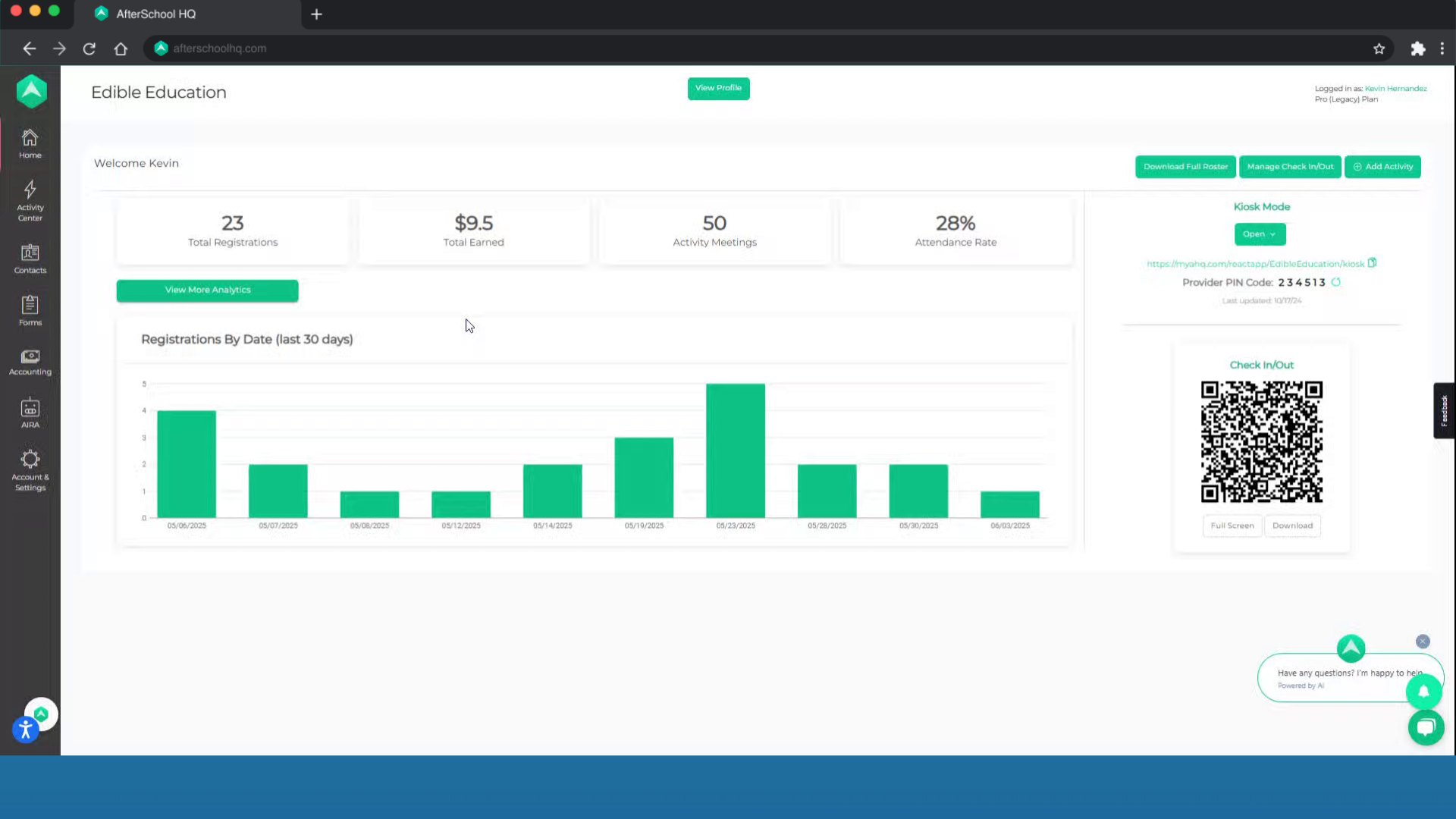The image size is (1456, 819).
Task: Click the 'Pro (Legacy) Plan' text
Action: [1346, 99]
